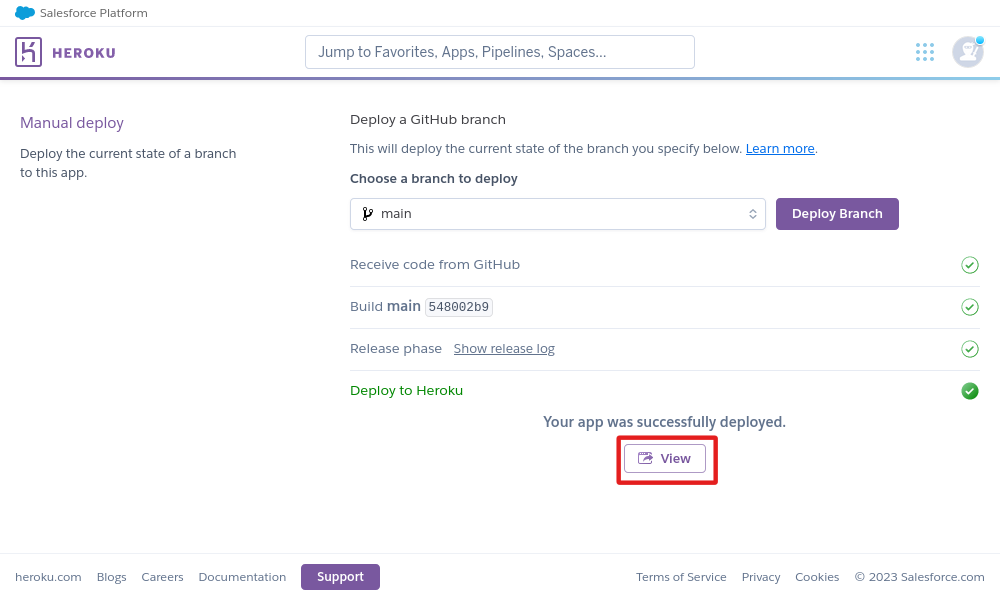The width and height of the screenshot is (1000, 600).
Task: Click the checkmark for Receive code from GitHub
Action: pyautogui.click(x=969, y=265)
